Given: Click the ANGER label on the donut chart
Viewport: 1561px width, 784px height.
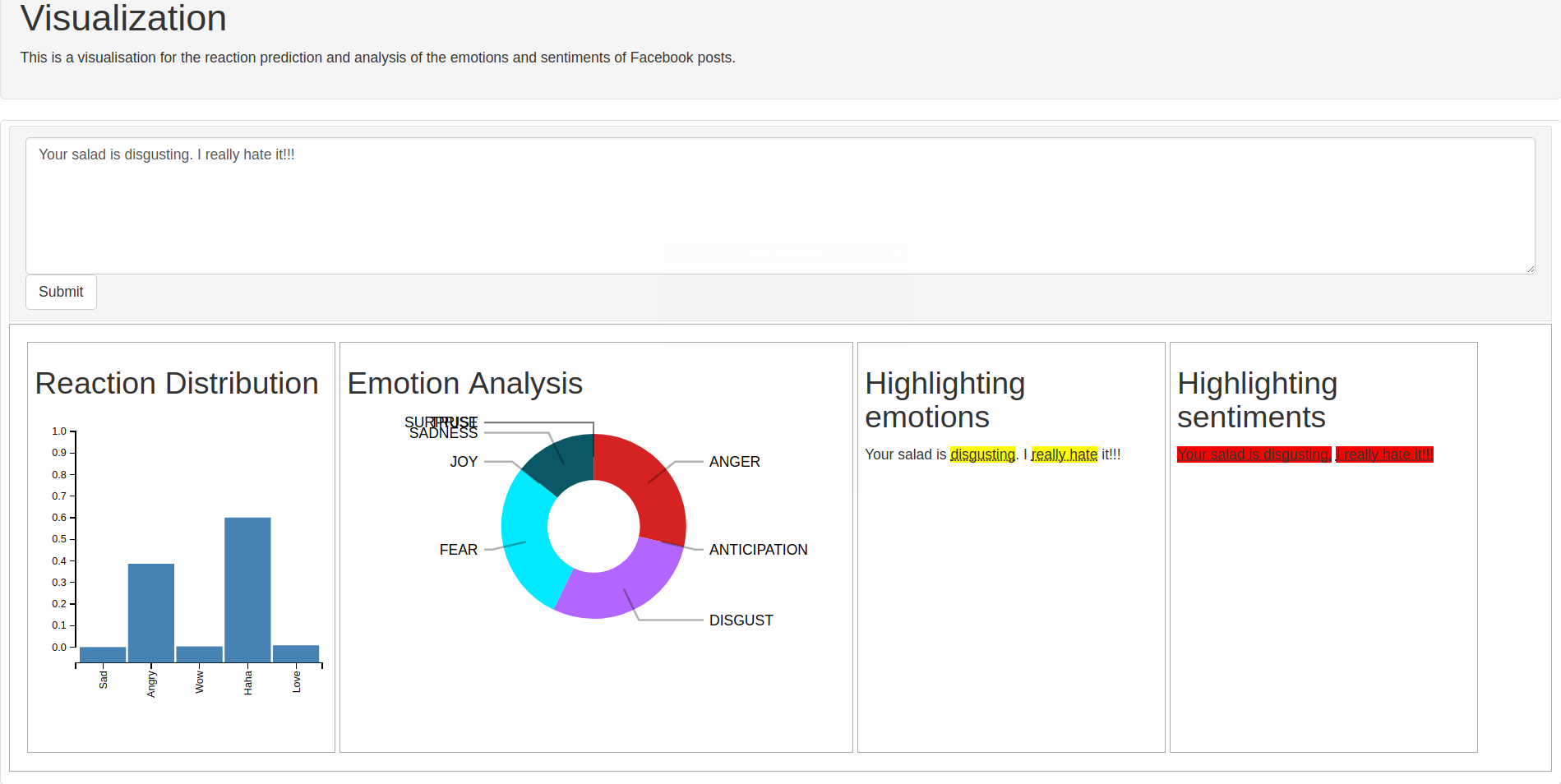Looking at the screenshot, I should [734, 462].
